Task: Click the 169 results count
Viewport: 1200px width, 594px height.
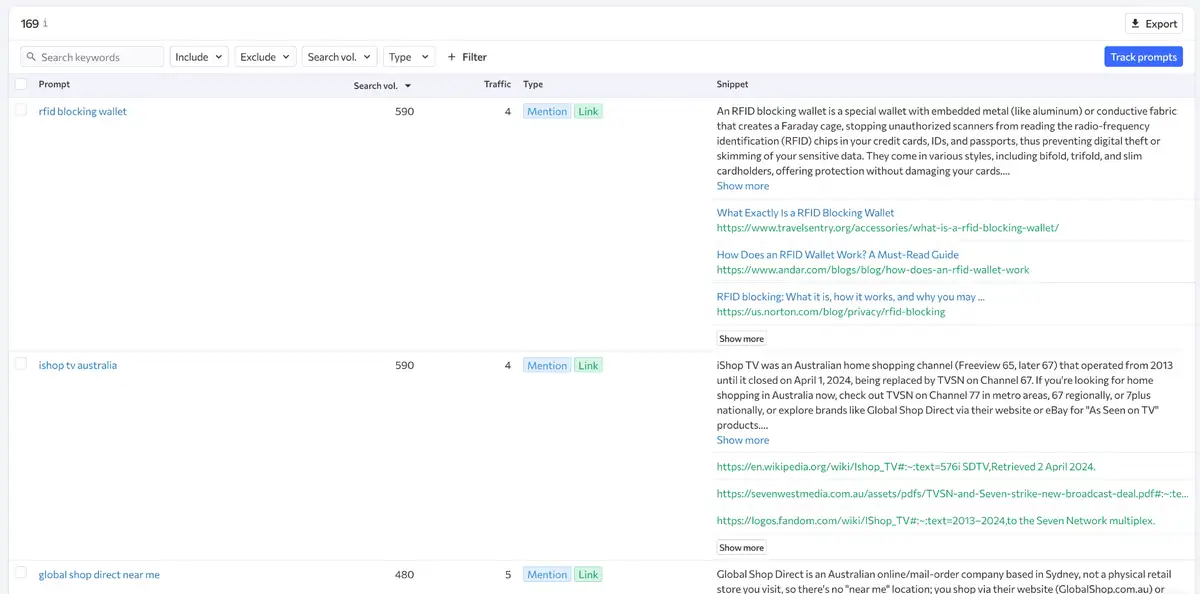Action: coord(30,24)
